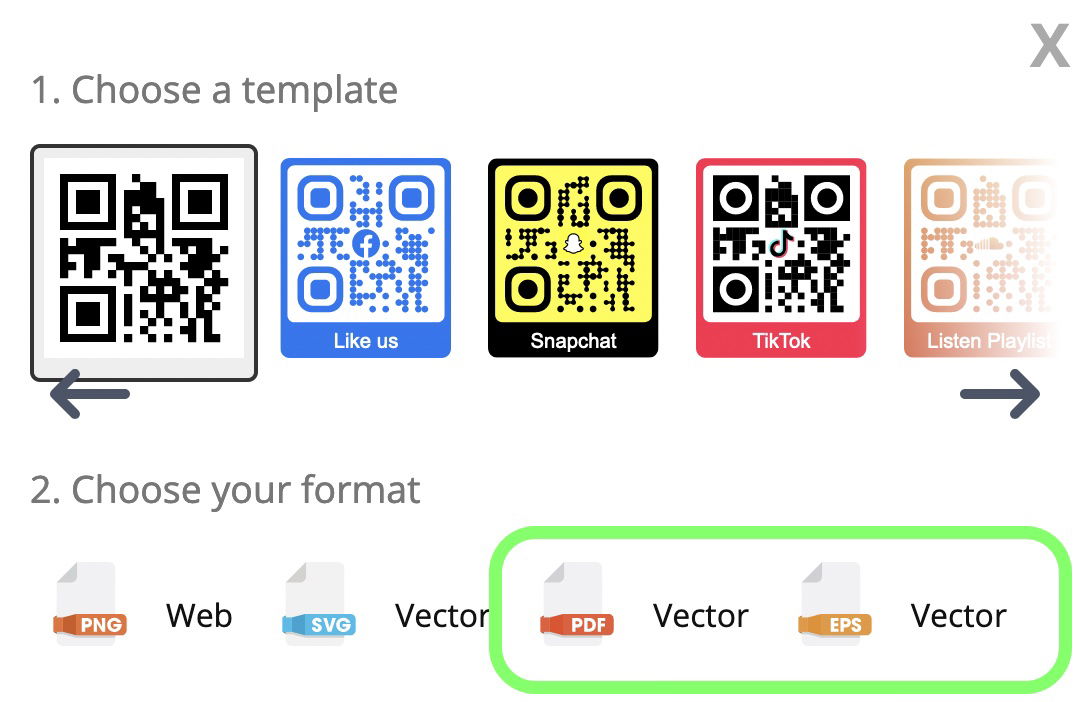1088x702 pixels.
Task: Click the left arrow to show previous templates
Action: coord(90,394)
